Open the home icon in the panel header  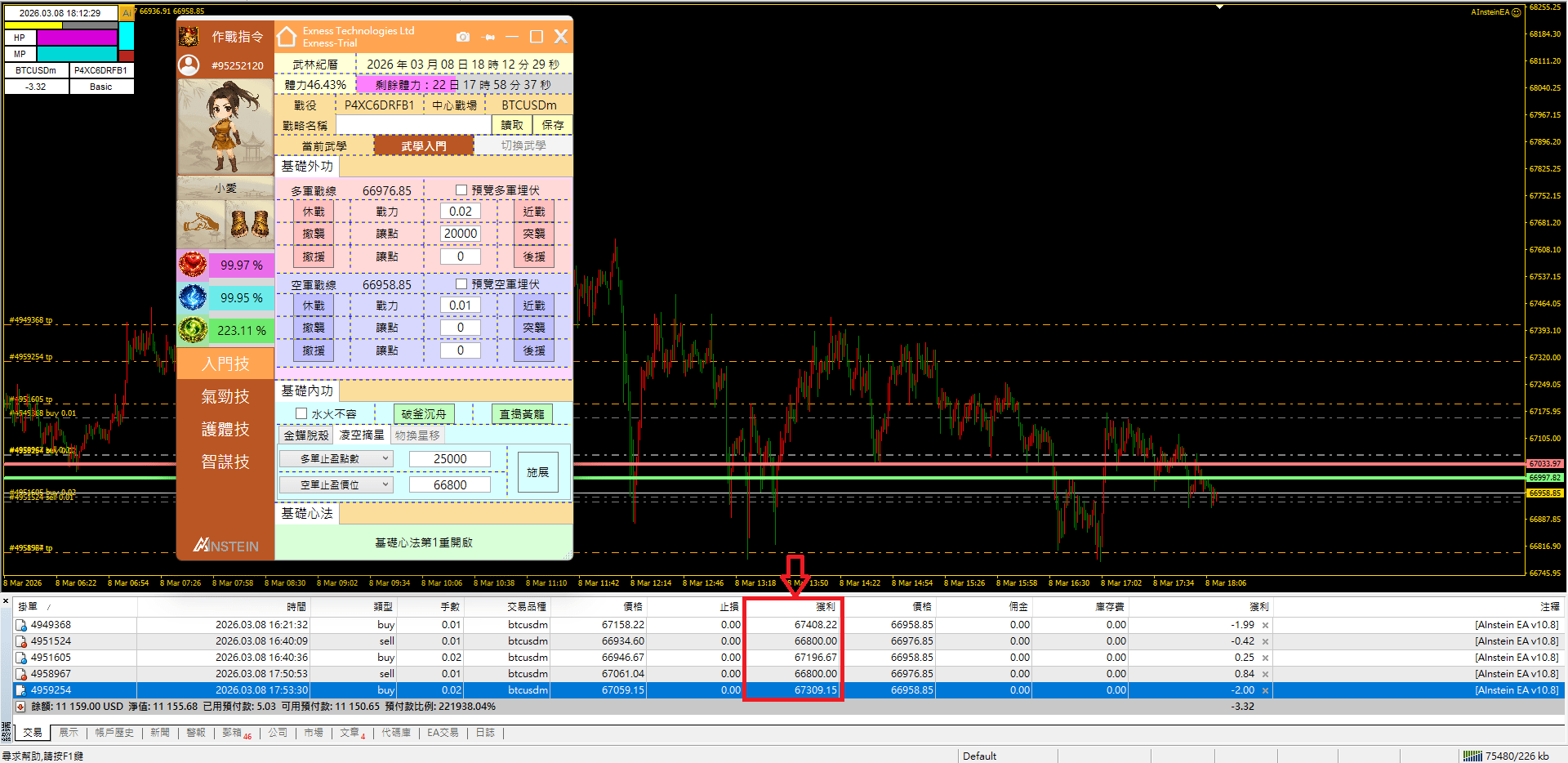(x=287, y=37)
